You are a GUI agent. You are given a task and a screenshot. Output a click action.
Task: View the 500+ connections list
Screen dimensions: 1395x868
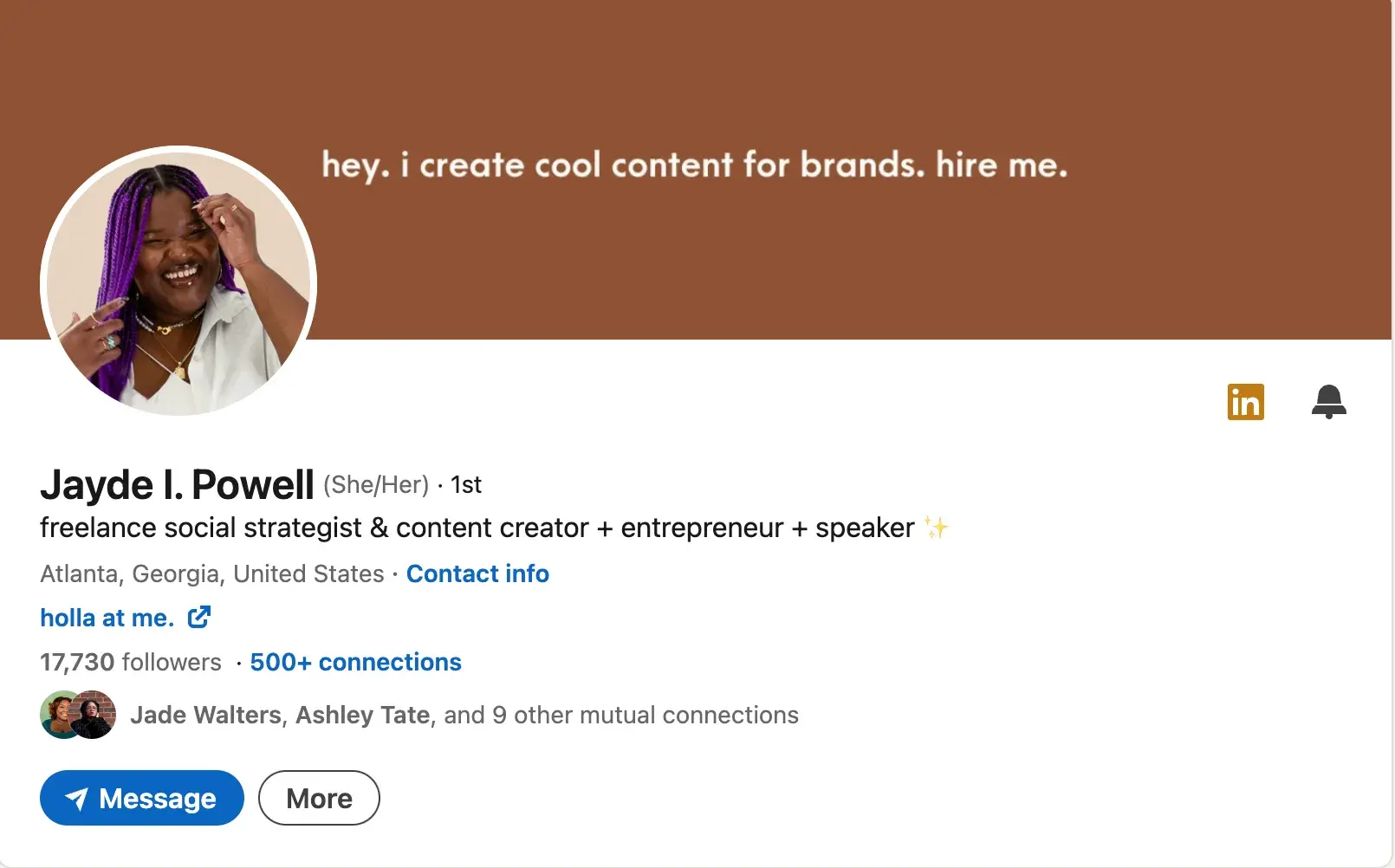[x=355, y=662]
